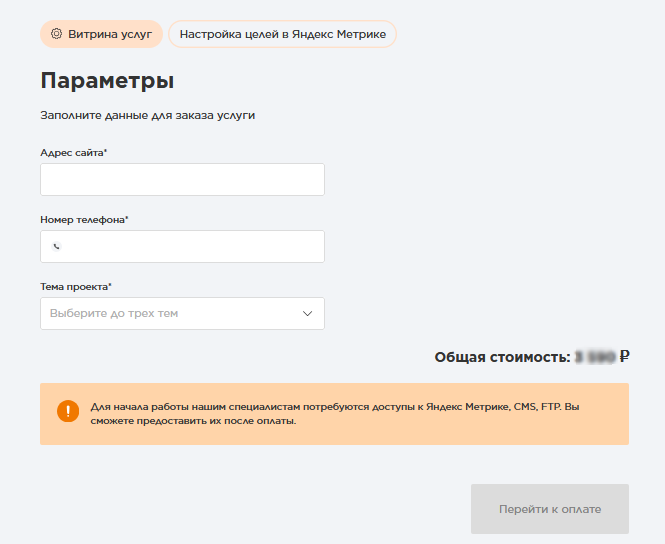Click the Адрес сайта label
The image size is (665, 544).
coord(73,153)
